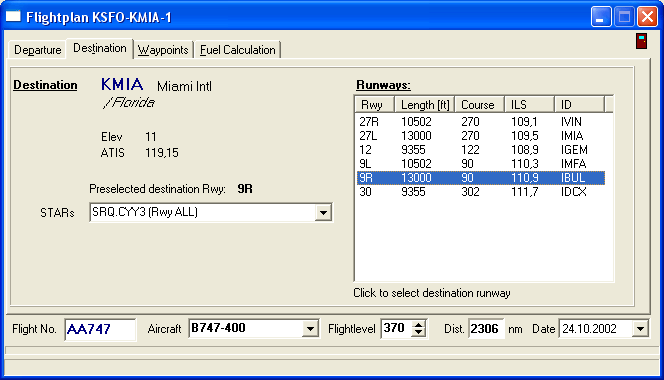664x380 pixels.
Task: Click the Miami Intl airport name
Action: click(184, 86)
